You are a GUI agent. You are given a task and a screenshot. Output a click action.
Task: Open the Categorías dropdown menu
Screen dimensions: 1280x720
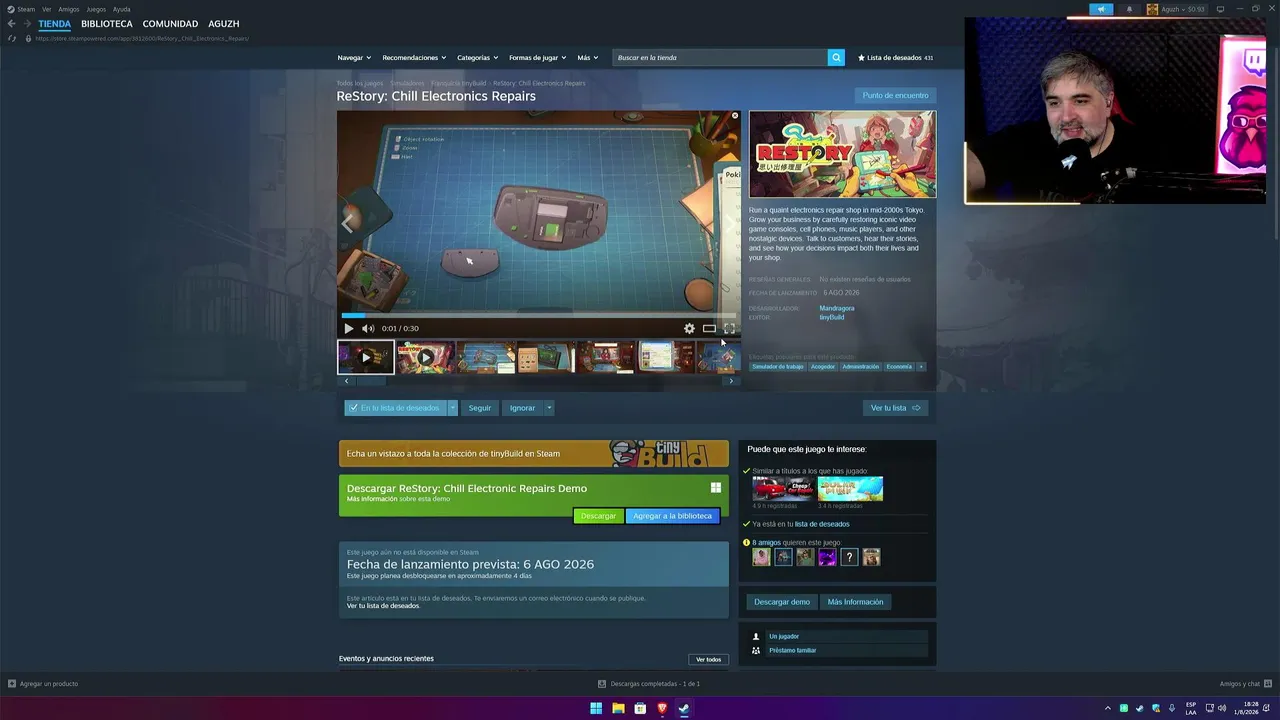tap(478, 58)
